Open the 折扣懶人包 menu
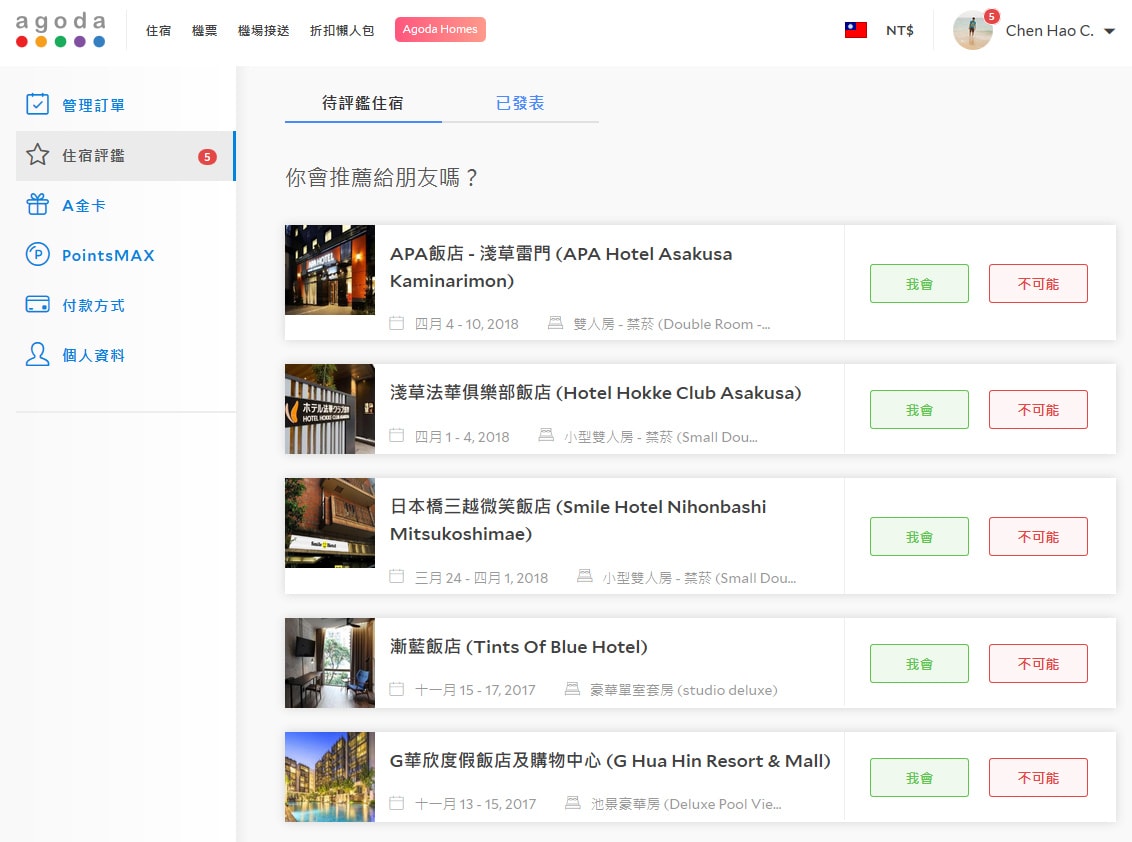This screenshot has height=842, width=1132. (342, 30)
